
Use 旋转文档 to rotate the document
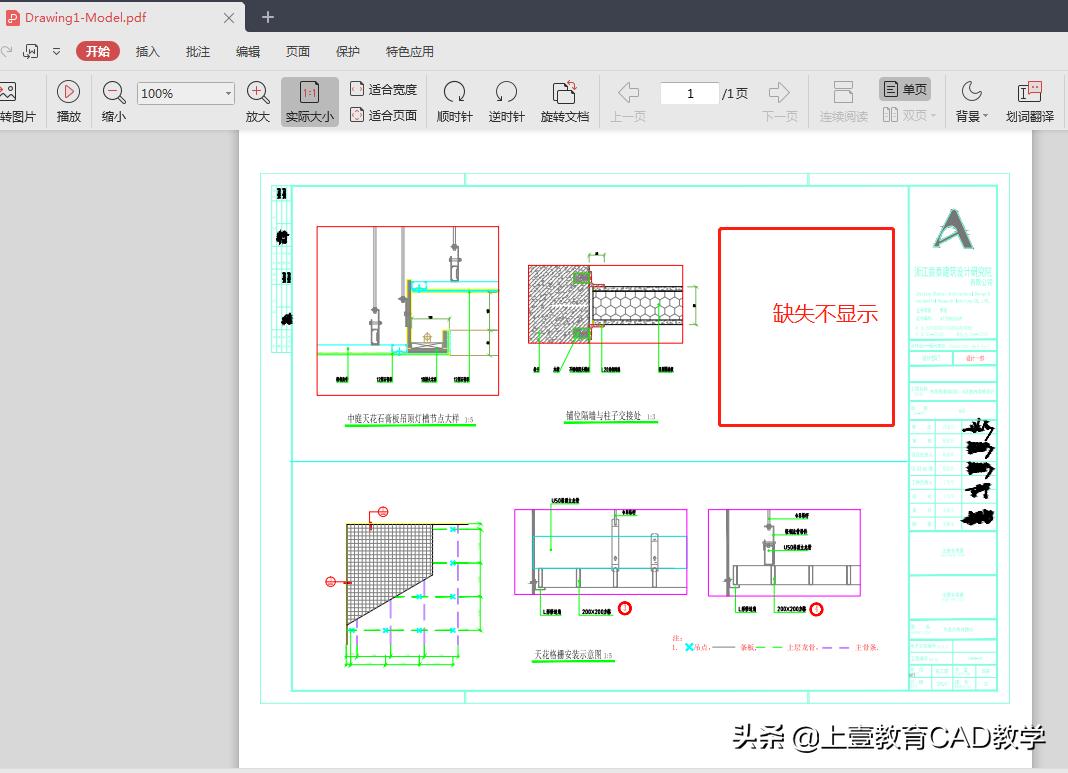[x=565, y=100]
